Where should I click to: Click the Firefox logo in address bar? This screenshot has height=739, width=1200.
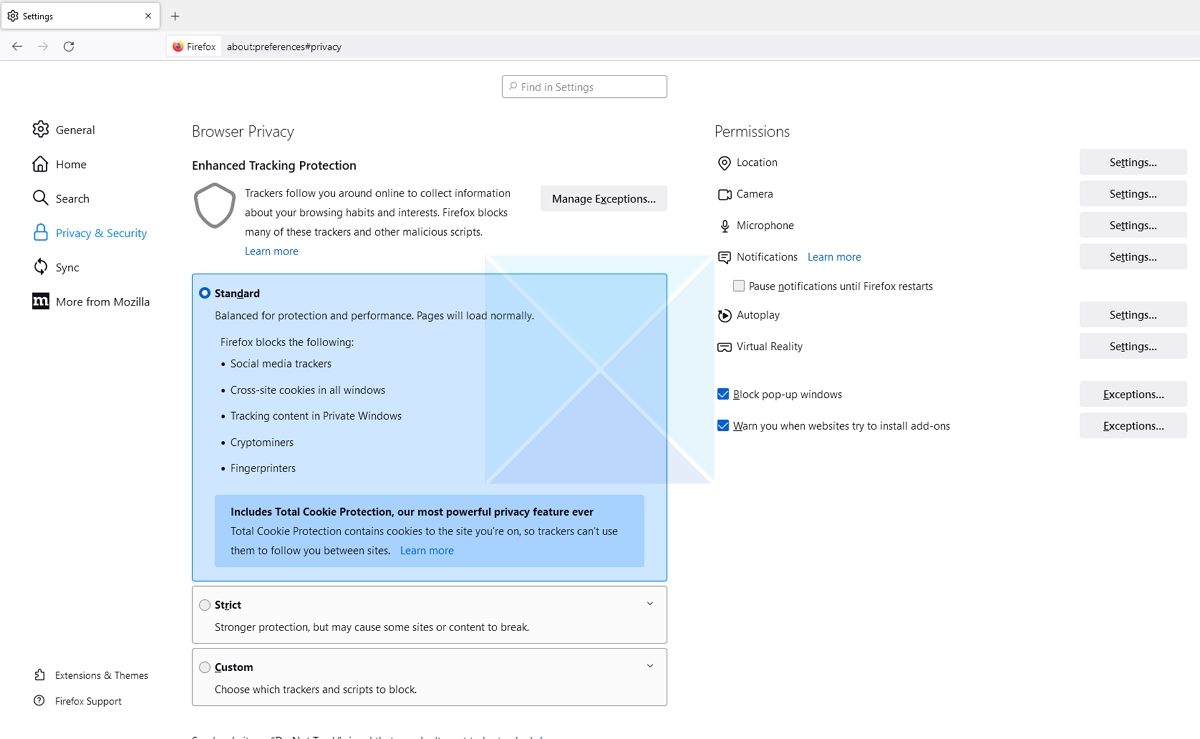[178, 47]
